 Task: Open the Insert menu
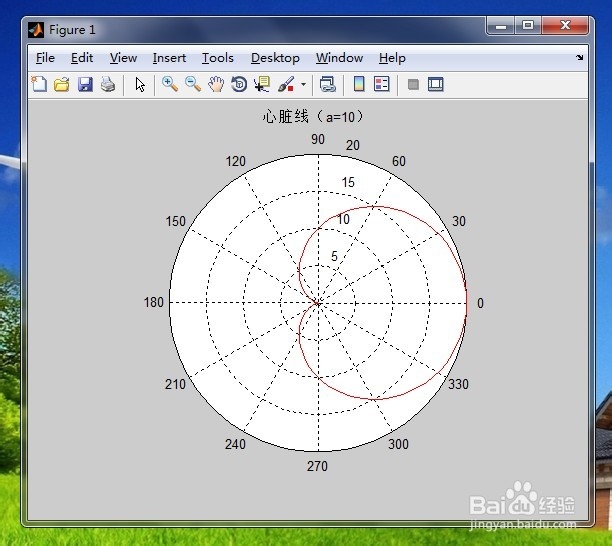(169, 58)
